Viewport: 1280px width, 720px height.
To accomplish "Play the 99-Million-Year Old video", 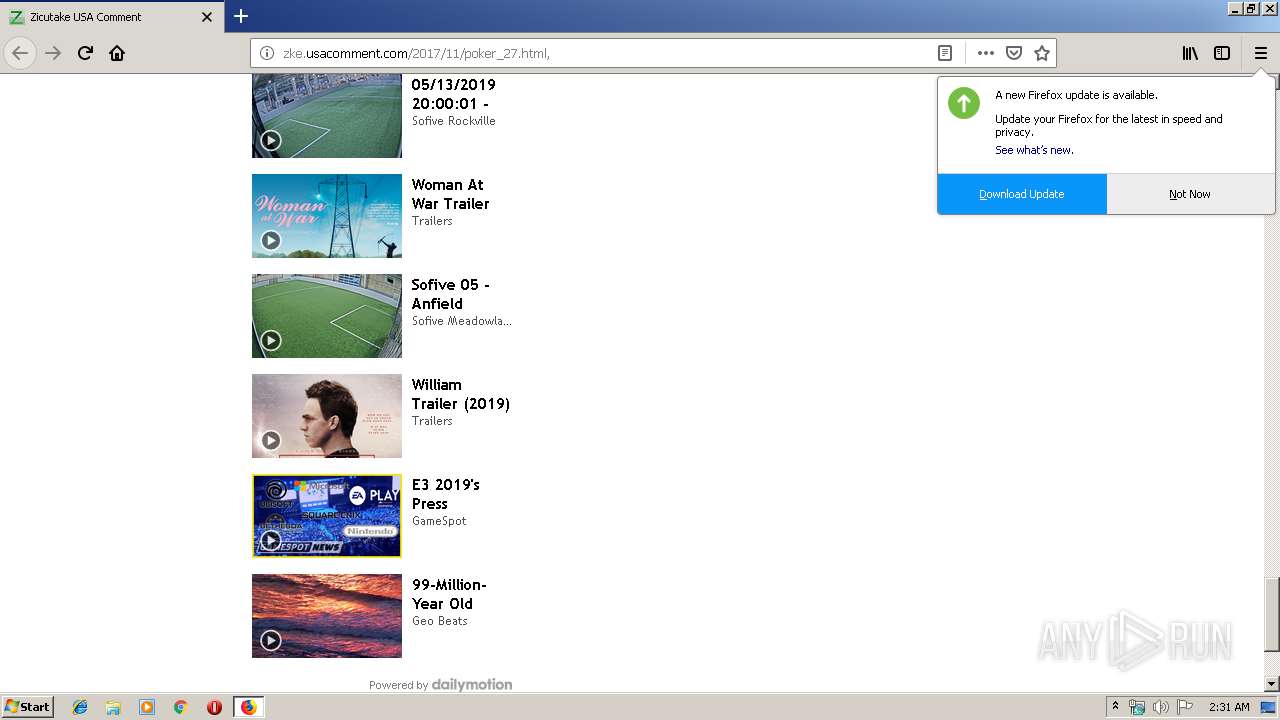I will 327,616.
